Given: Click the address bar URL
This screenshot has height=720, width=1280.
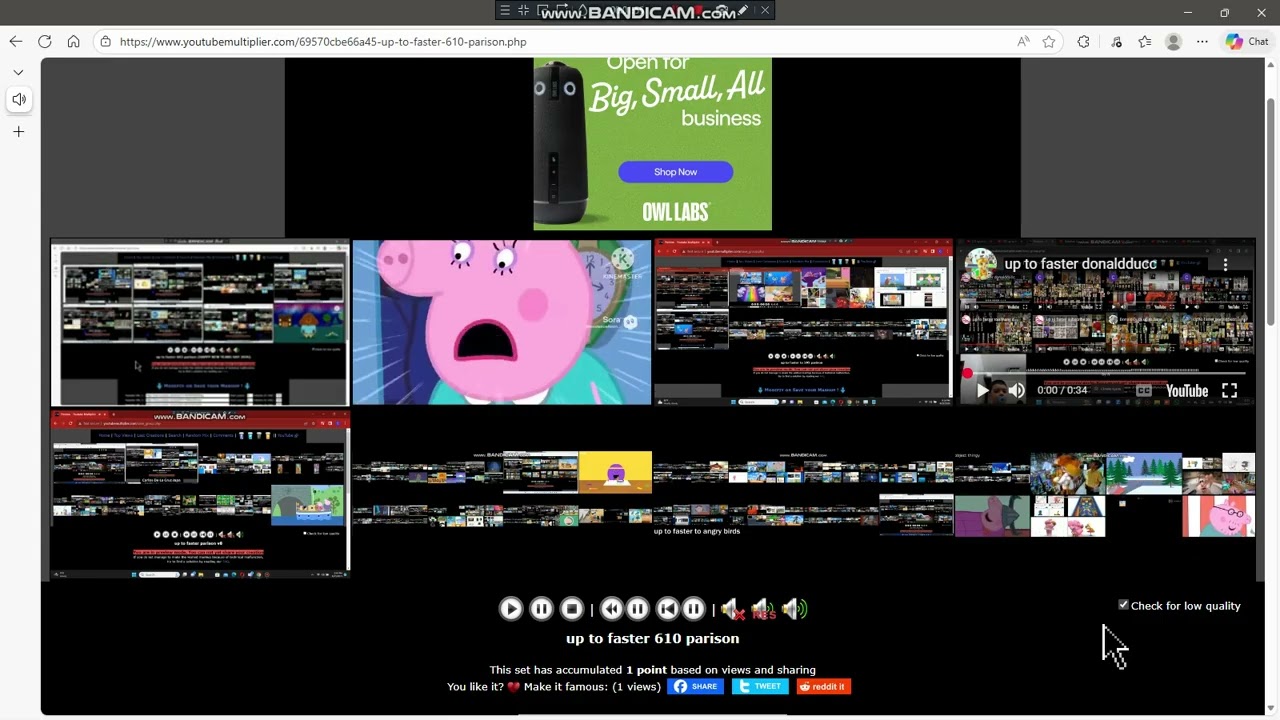Looking at the screenshot, I should [323, 42].
